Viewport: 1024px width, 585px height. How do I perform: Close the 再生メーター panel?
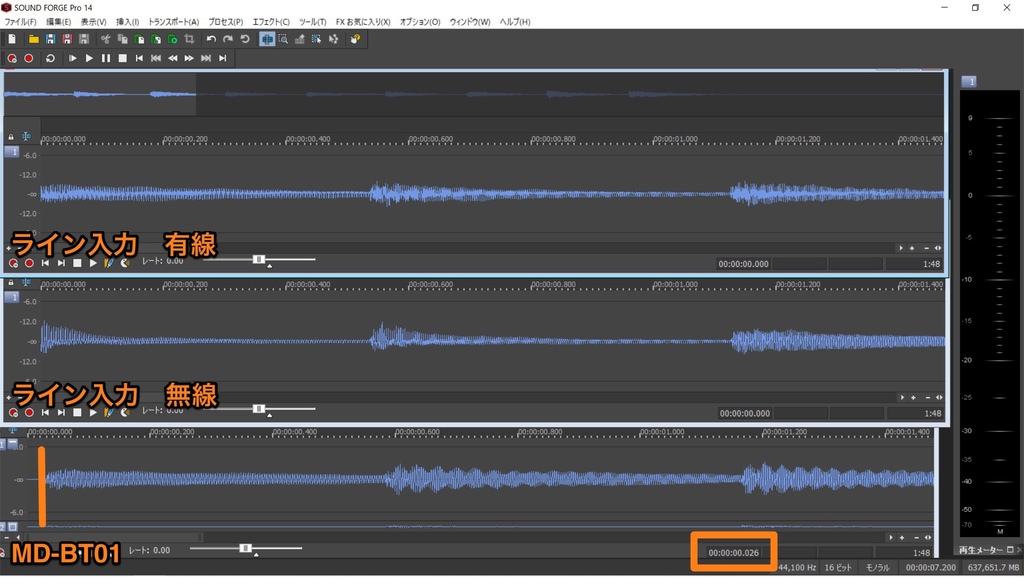(1019, 550)
